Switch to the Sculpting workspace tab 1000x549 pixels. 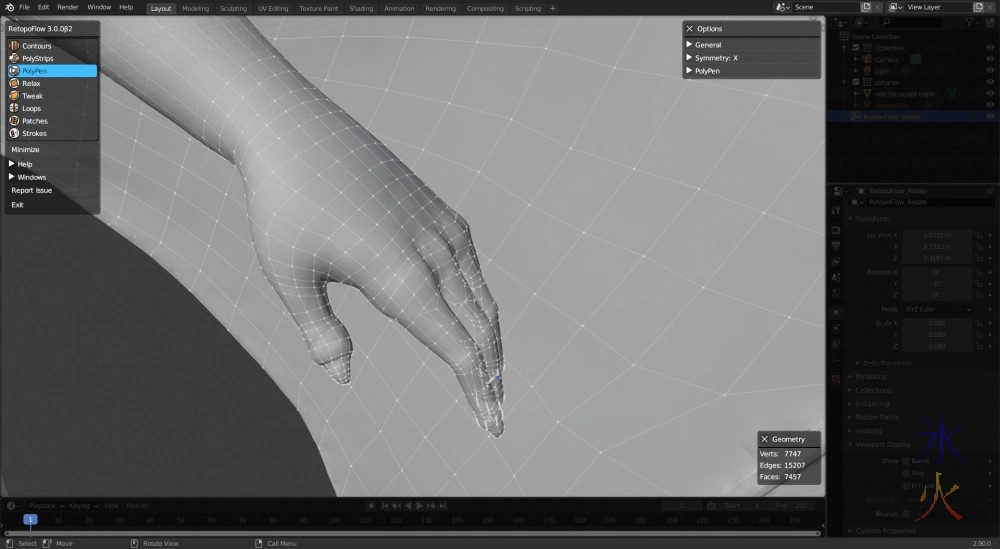coord(233,8)
